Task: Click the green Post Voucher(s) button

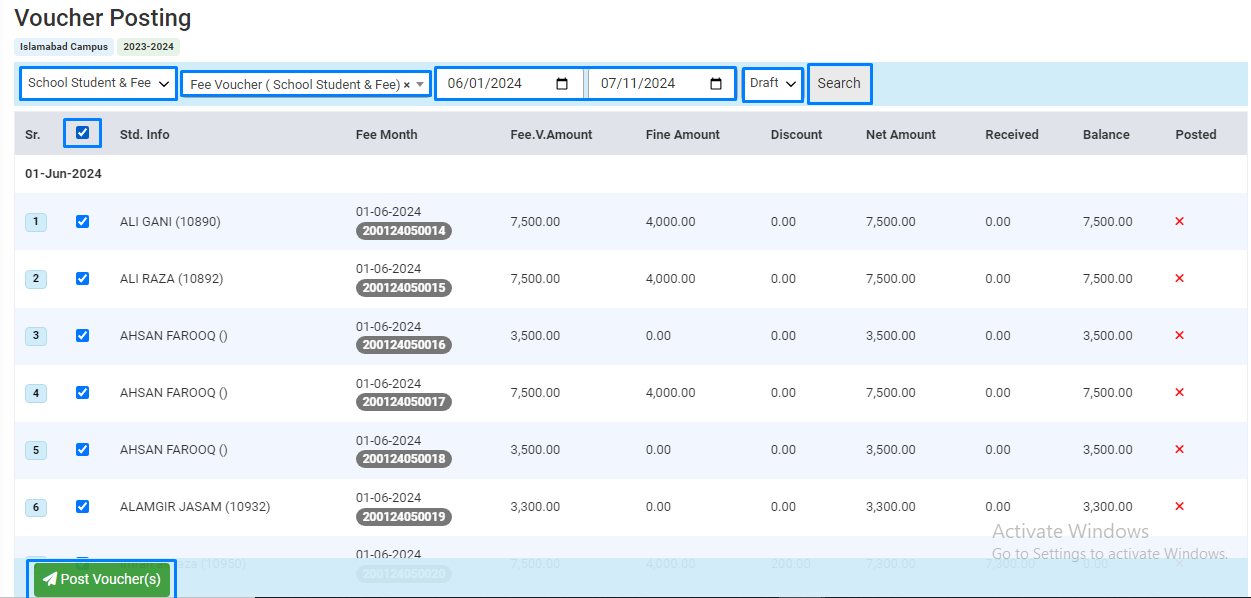Action: point(101,579)
